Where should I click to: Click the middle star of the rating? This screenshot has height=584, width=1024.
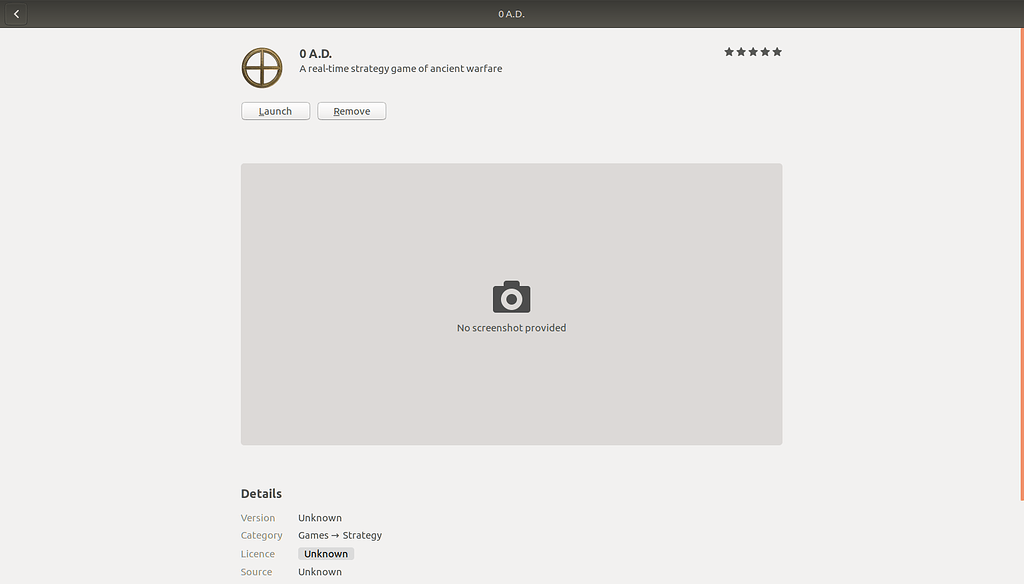[753, 50]
